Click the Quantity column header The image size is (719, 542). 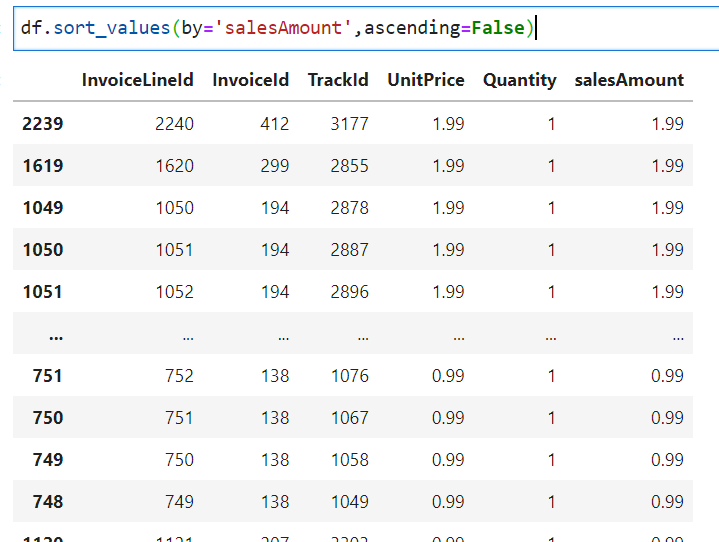[519, 80]
